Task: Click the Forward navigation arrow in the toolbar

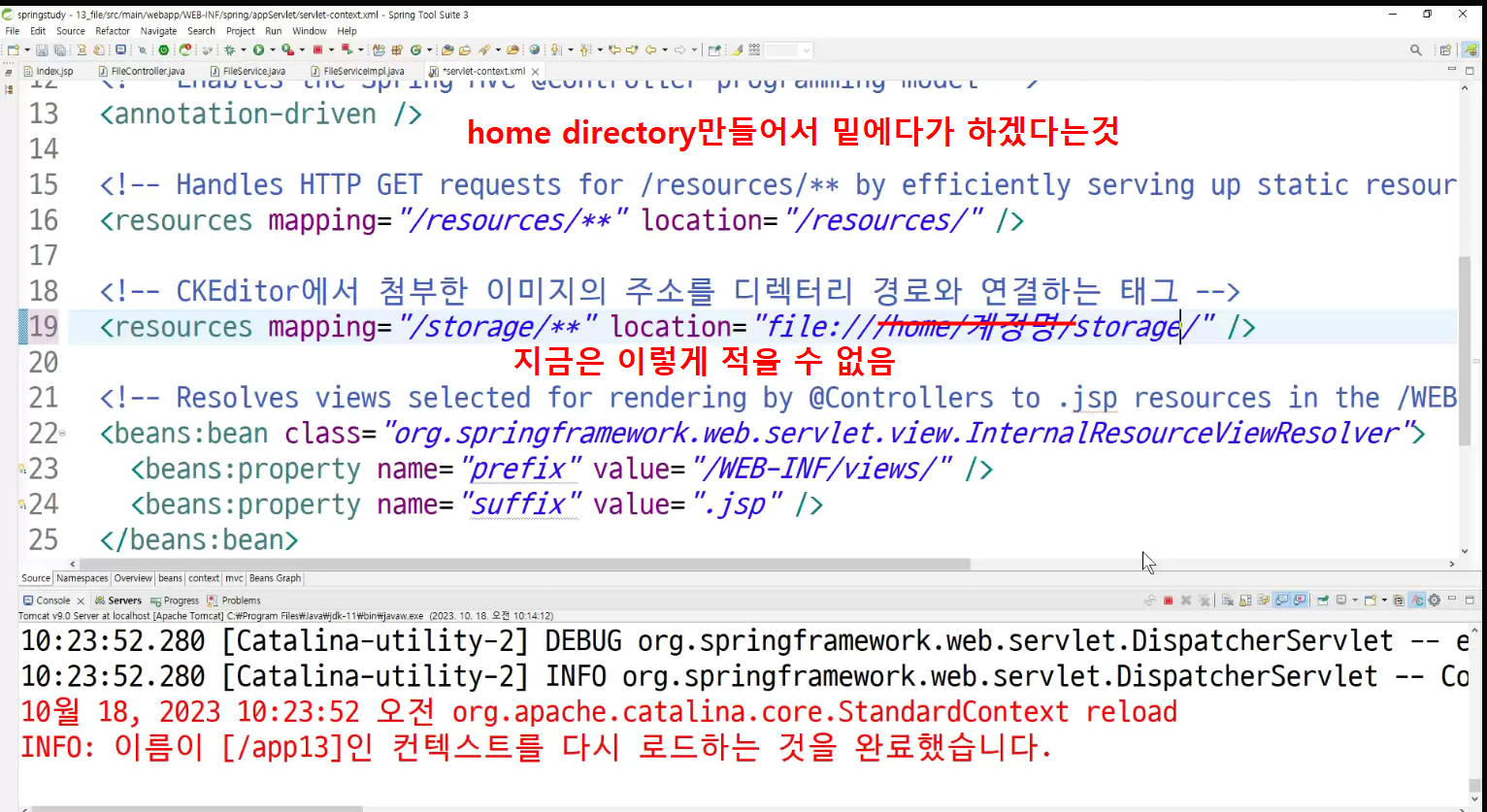Action: click(x=679, y=49)
